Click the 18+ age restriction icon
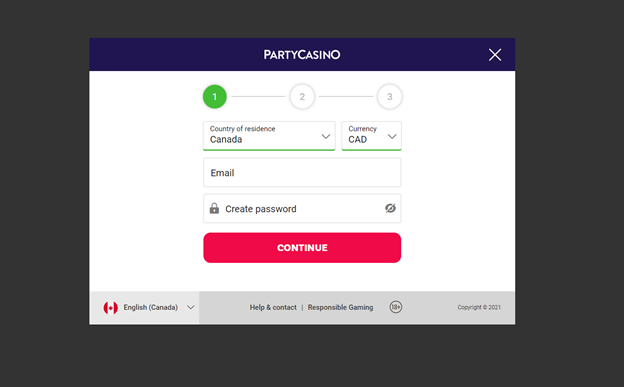Image resolution: width=624 pixels, height=387 pixels. [x=396, y=307]
